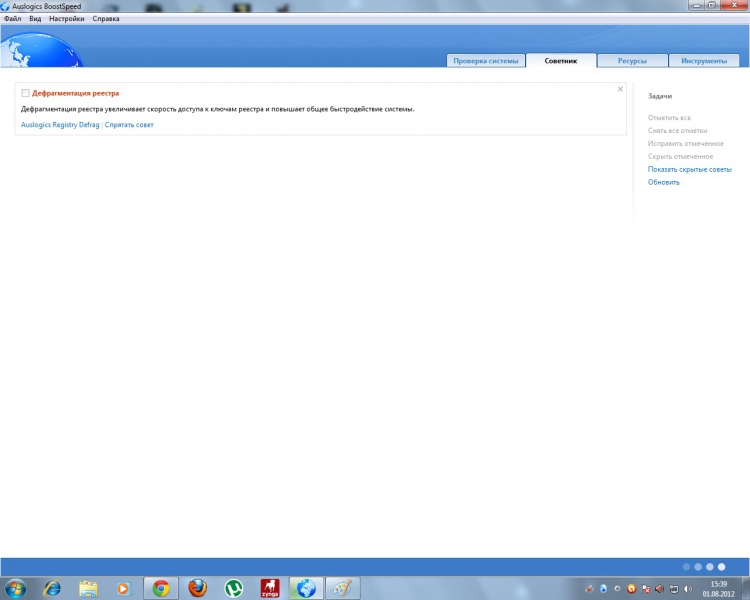Viewport: 750px width, 600px height.
Task: Launch Internet Explorer from taskbar
Action: 52,588
